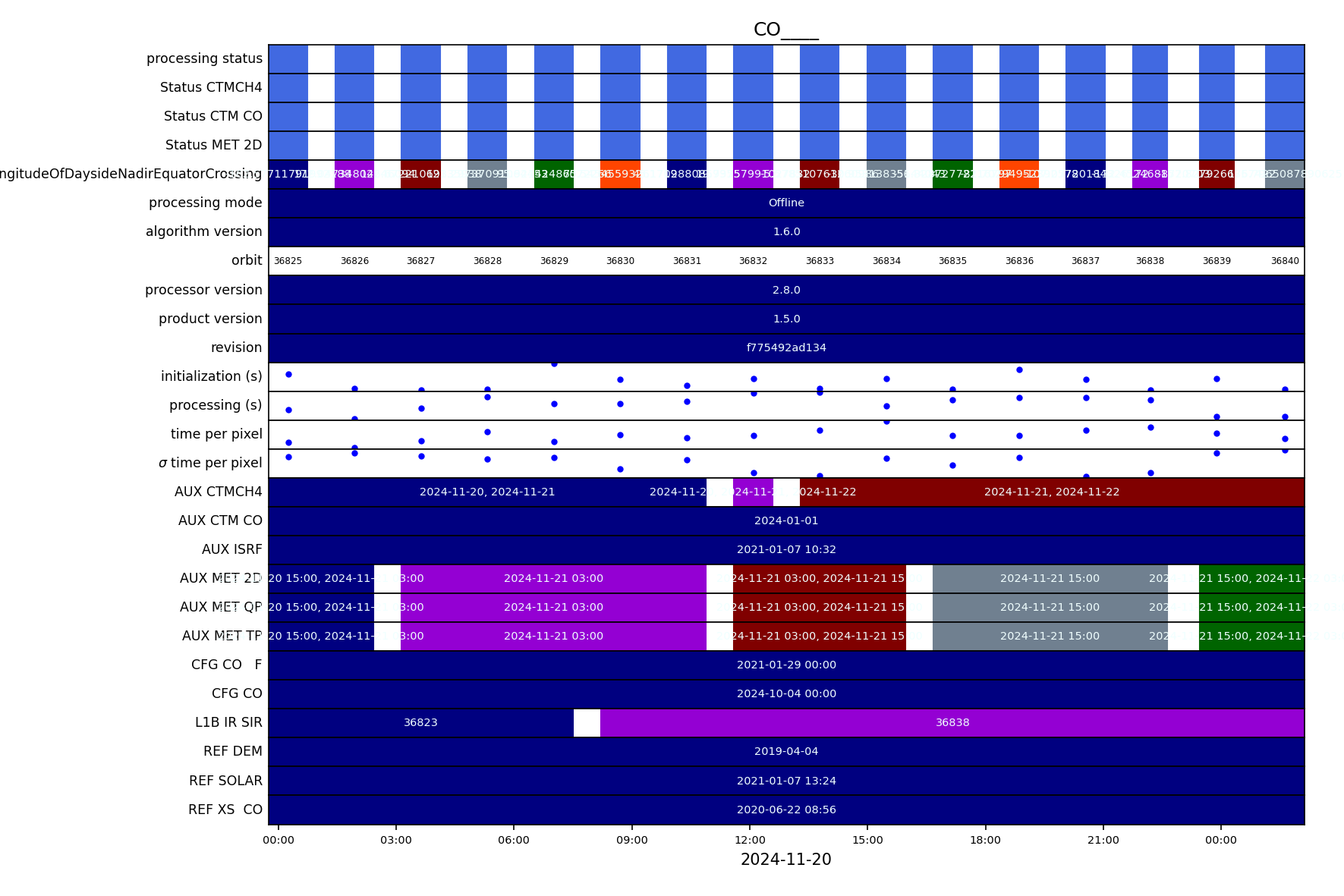Select orbit number 36825 in the orbit row
Image resolution: width=1344 pixels, height=896 pixels.
coord(288,261)
